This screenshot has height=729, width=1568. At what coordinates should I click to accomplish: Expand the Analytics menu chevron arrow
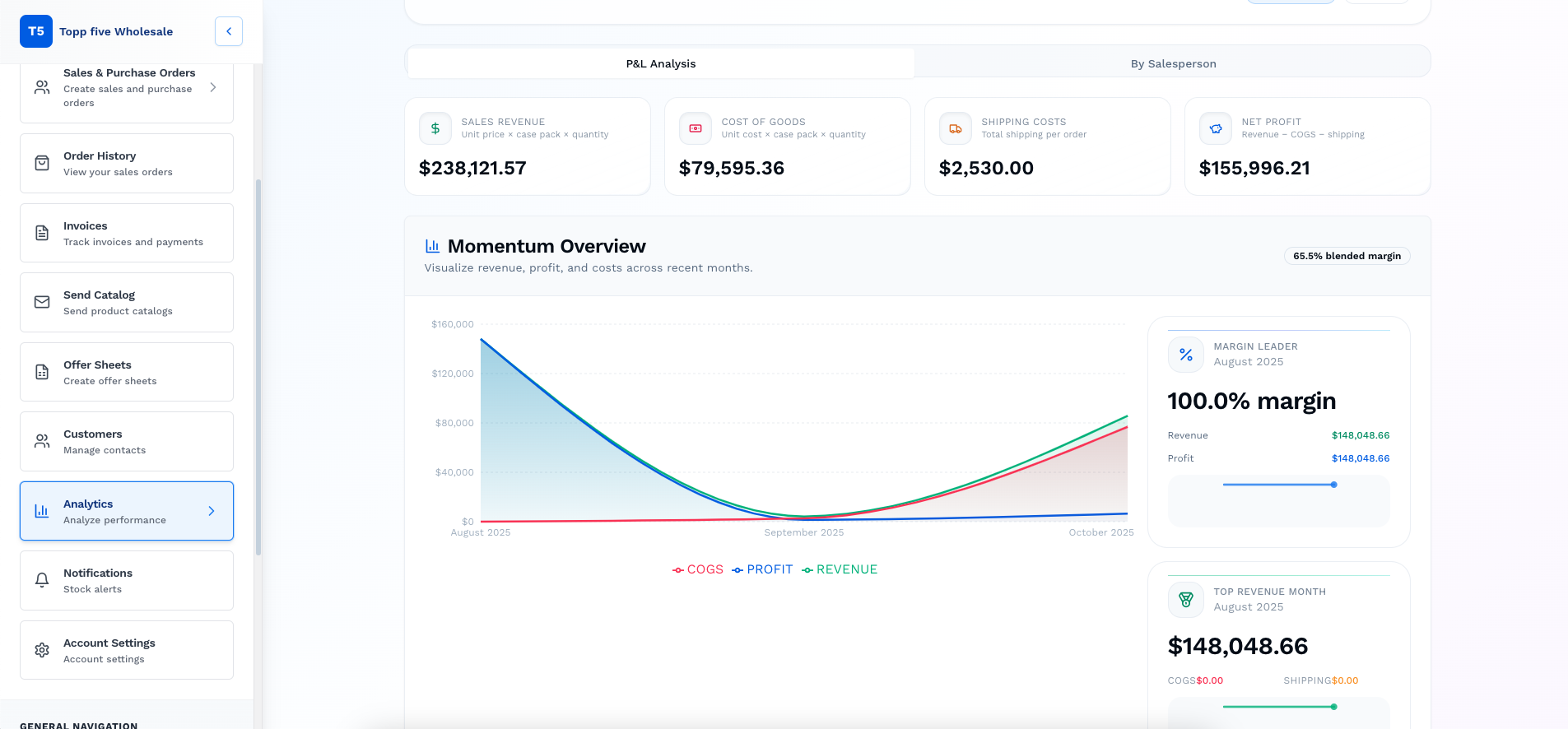[x=212, y=511]
